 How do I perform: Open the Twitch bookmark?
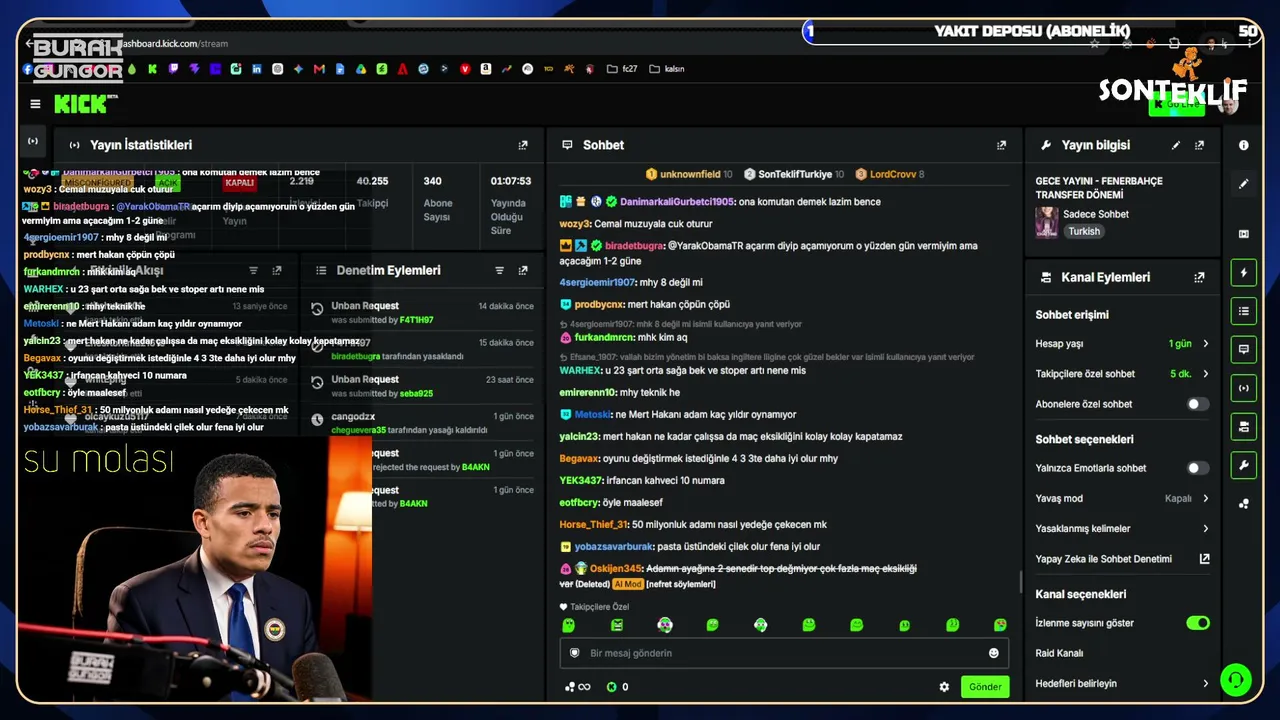pos(173,69)
